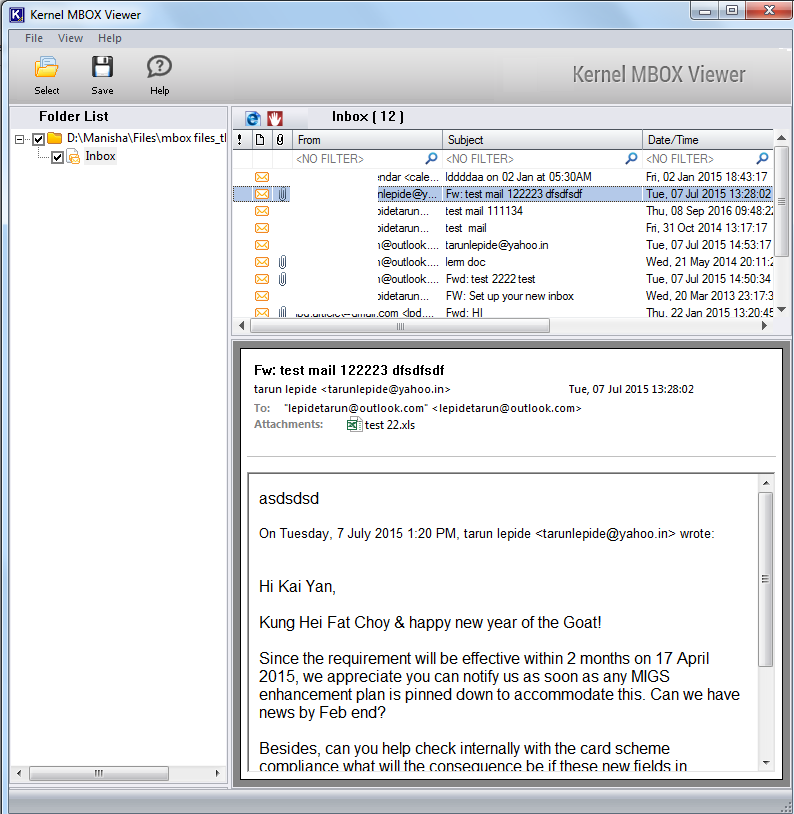Click paperclip icon of 'Fw: test mail 122223' row
The width and height of the screenshot is (794, 814).
tap(282, 194)
